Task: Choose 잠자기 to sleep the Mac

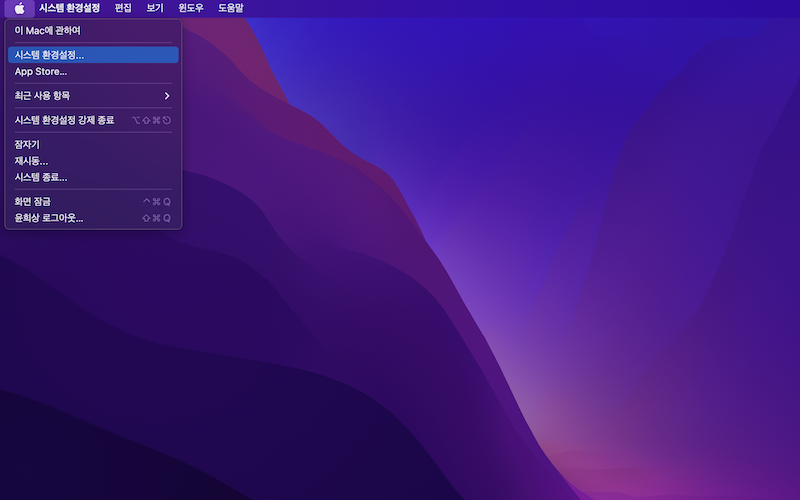Action: (x=93, y=145)
